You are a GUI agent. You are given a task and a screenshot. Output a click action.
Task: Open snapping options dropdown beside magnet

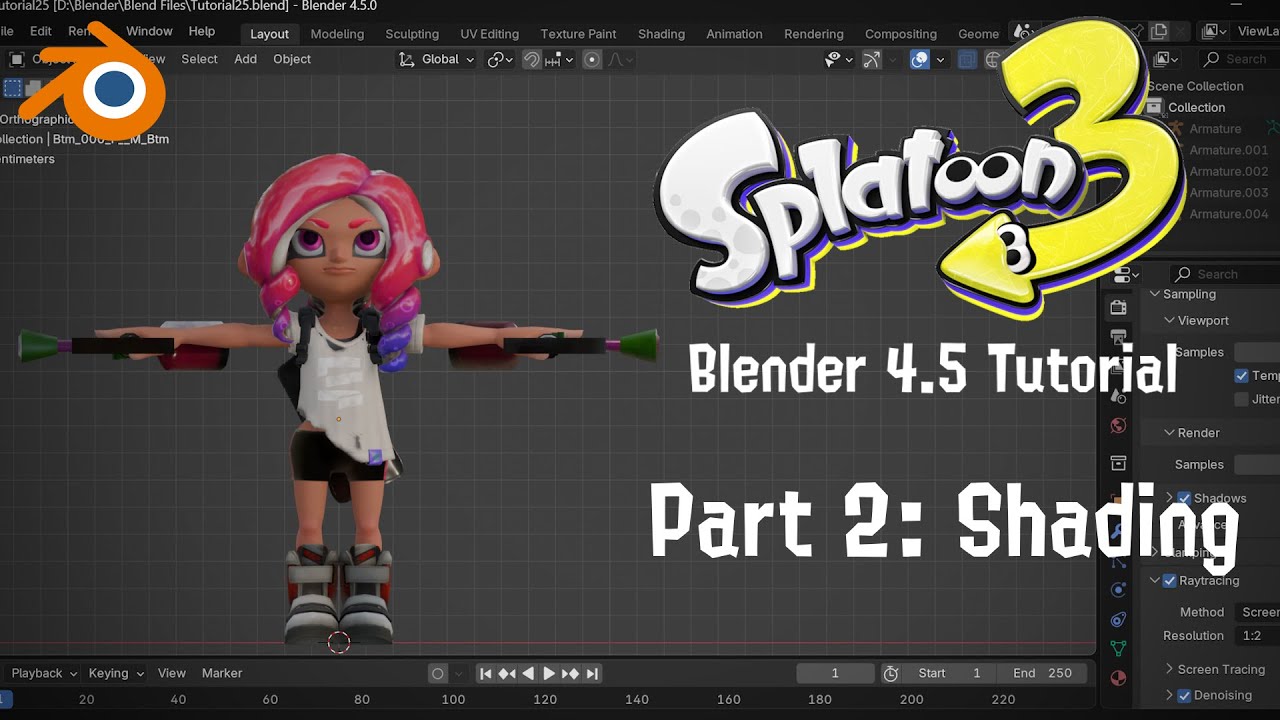pos(558,59)
